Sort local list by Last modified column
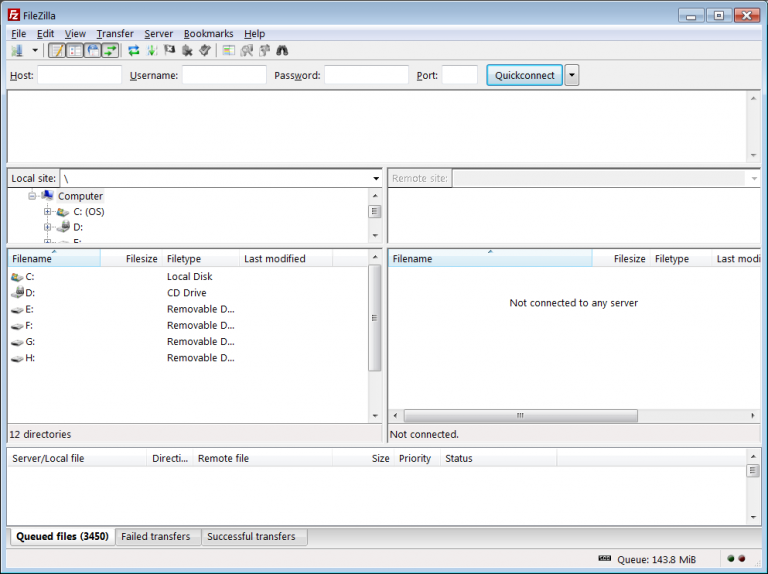 (x=286, y=258)
